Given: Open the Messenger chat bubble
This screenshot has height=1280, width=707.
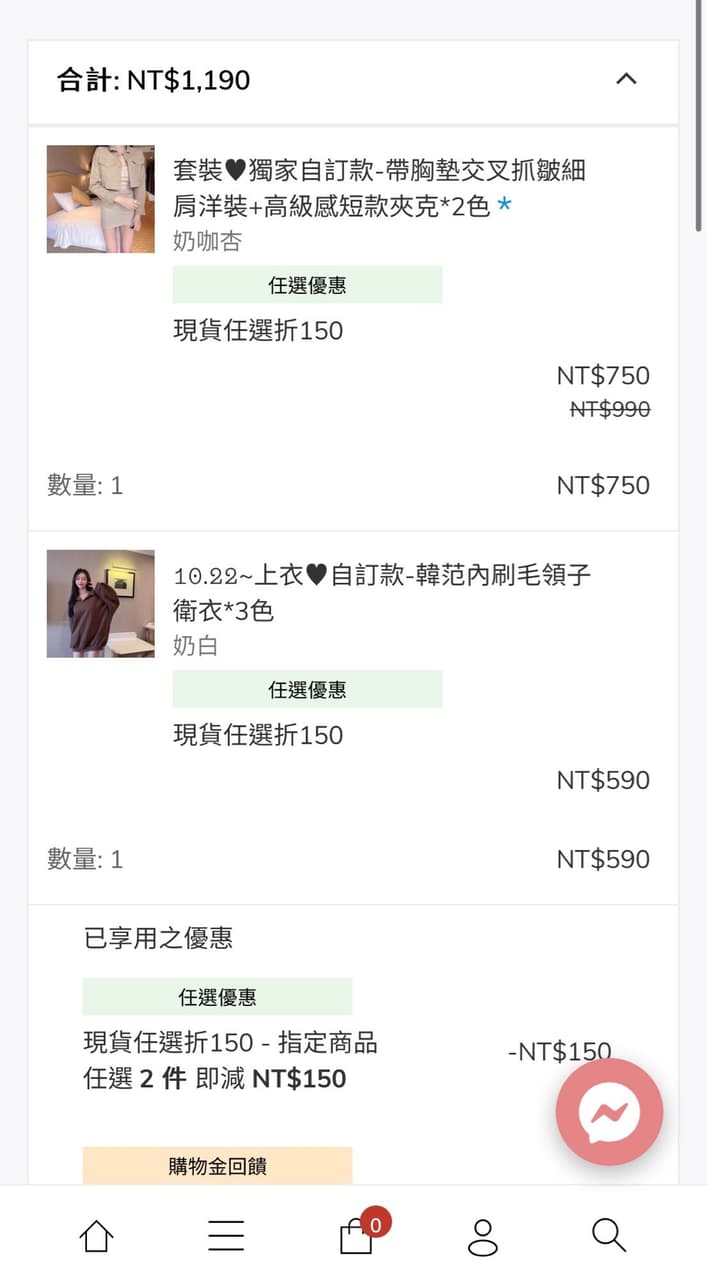Looking at the screenshot, I should [x=609, y=1111].
